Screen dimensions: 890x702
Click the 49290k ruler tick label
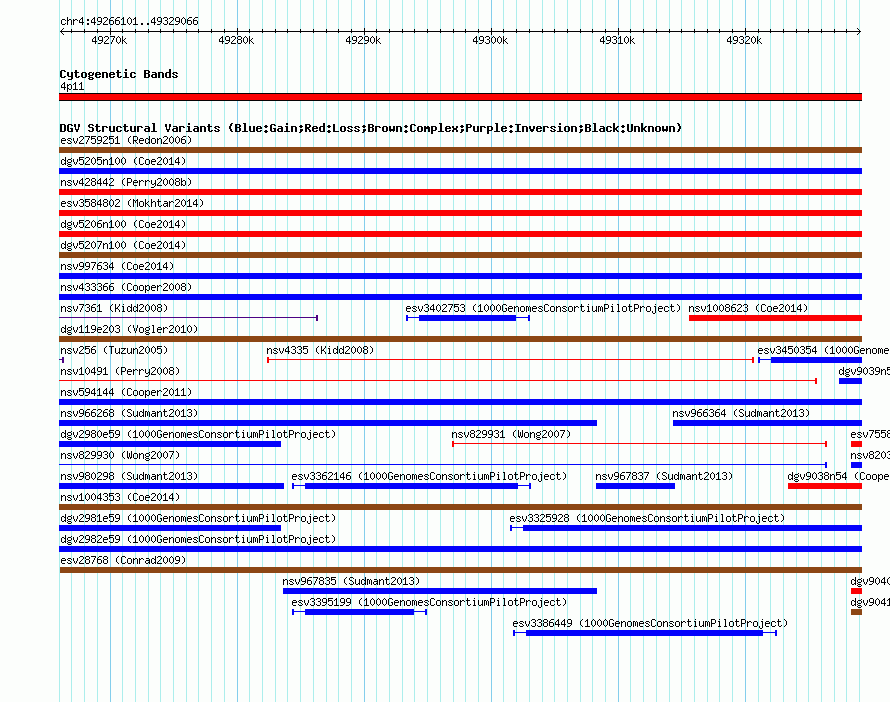click(363, 40)
